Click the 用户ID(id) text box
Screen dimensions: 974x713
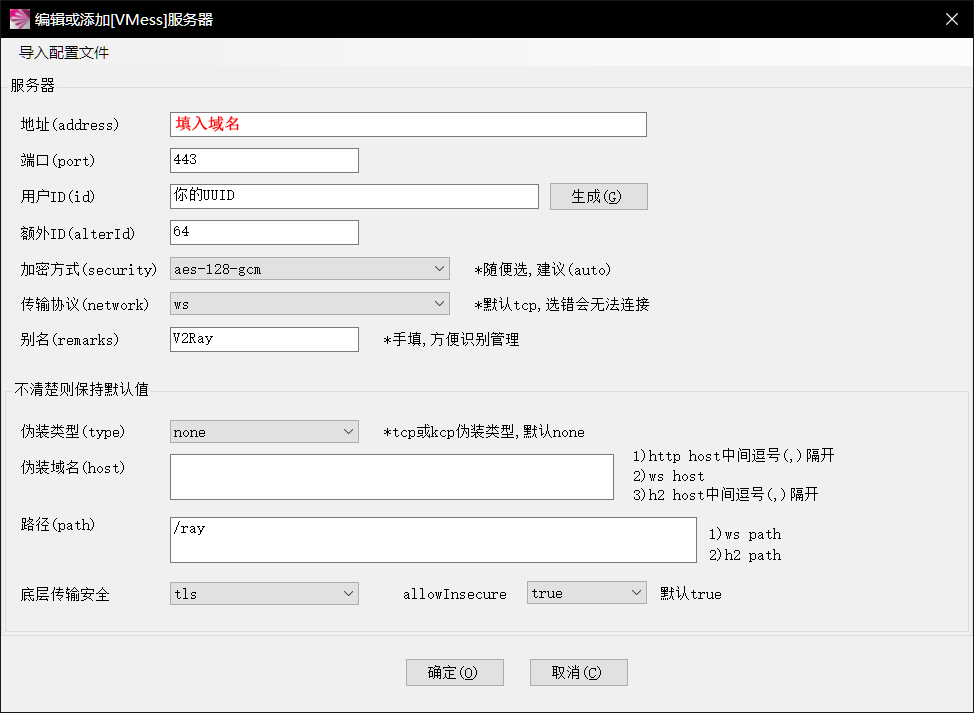[354, 196]
